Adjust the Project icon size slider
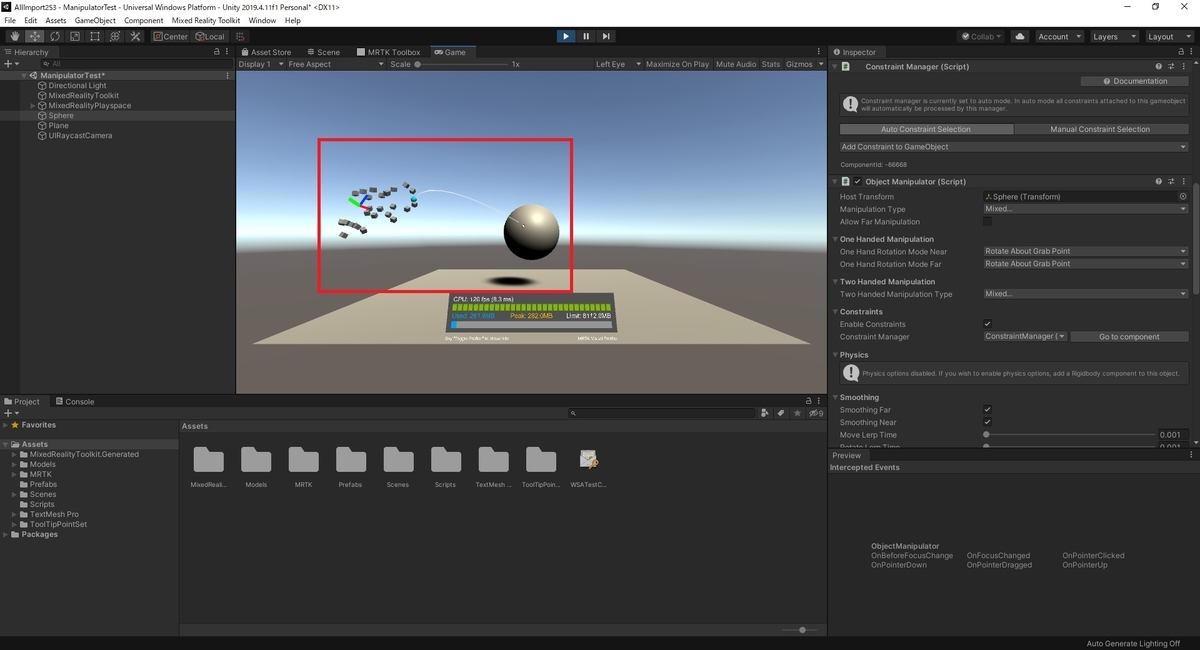The image size is (1200, 650). (x=801, y=630)
